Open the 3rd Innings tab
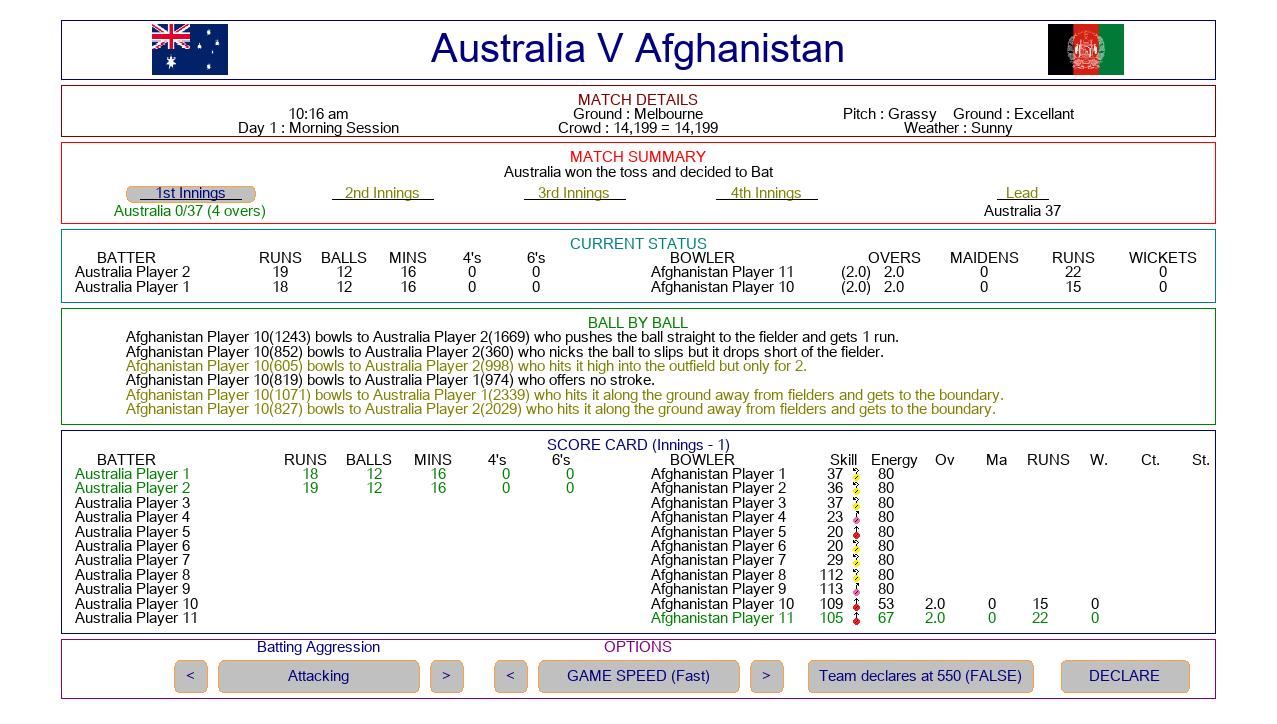1277x724 pixels. pos(574,194)
